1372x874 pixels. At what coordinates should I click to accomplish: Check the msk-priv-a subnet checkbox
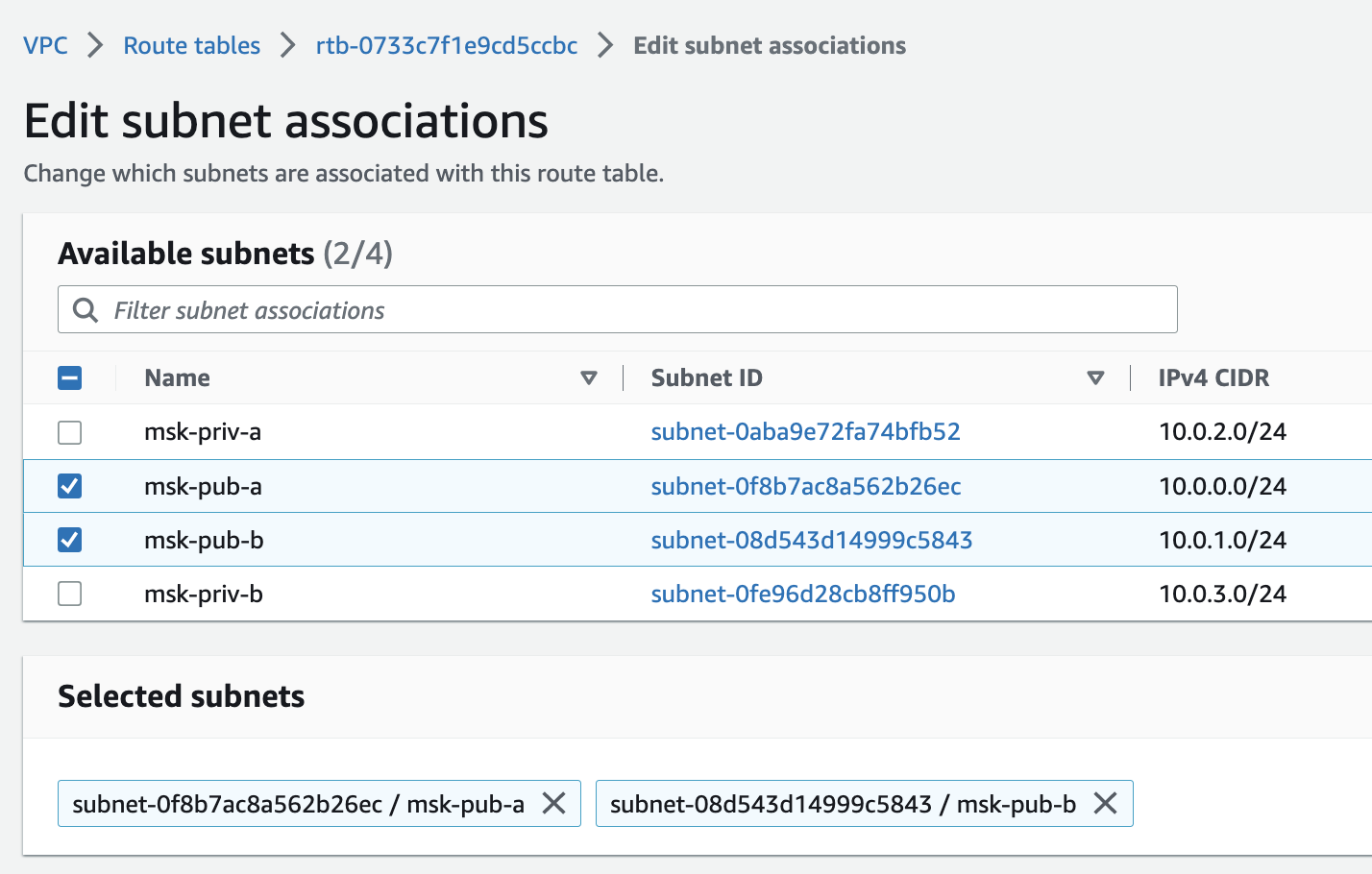70,432
